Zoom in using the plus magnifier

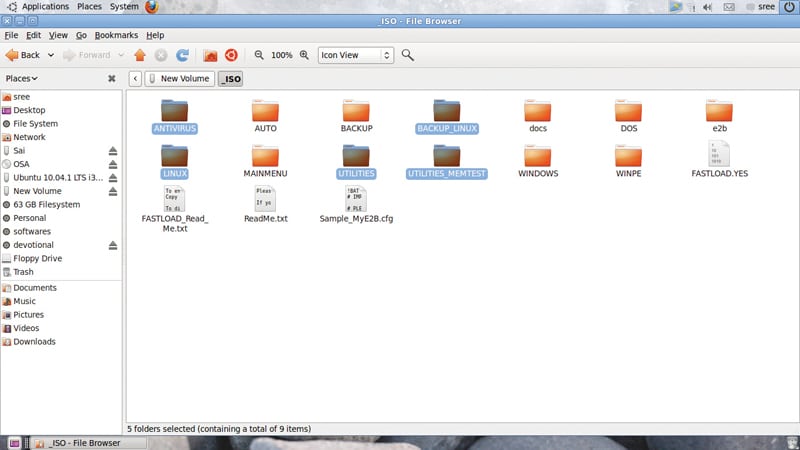pyautogui.click(x=303, y=55)
